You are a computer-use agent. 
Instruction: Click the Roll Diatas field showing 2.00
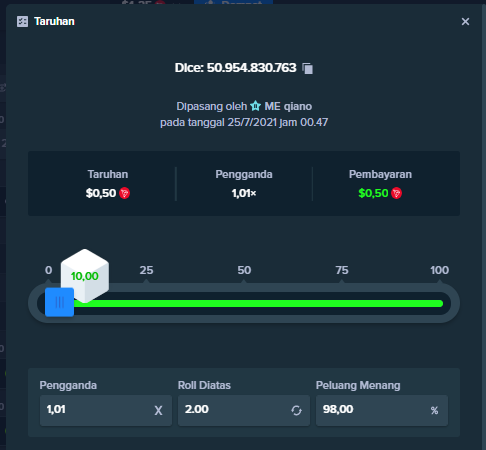pos(244,410)
